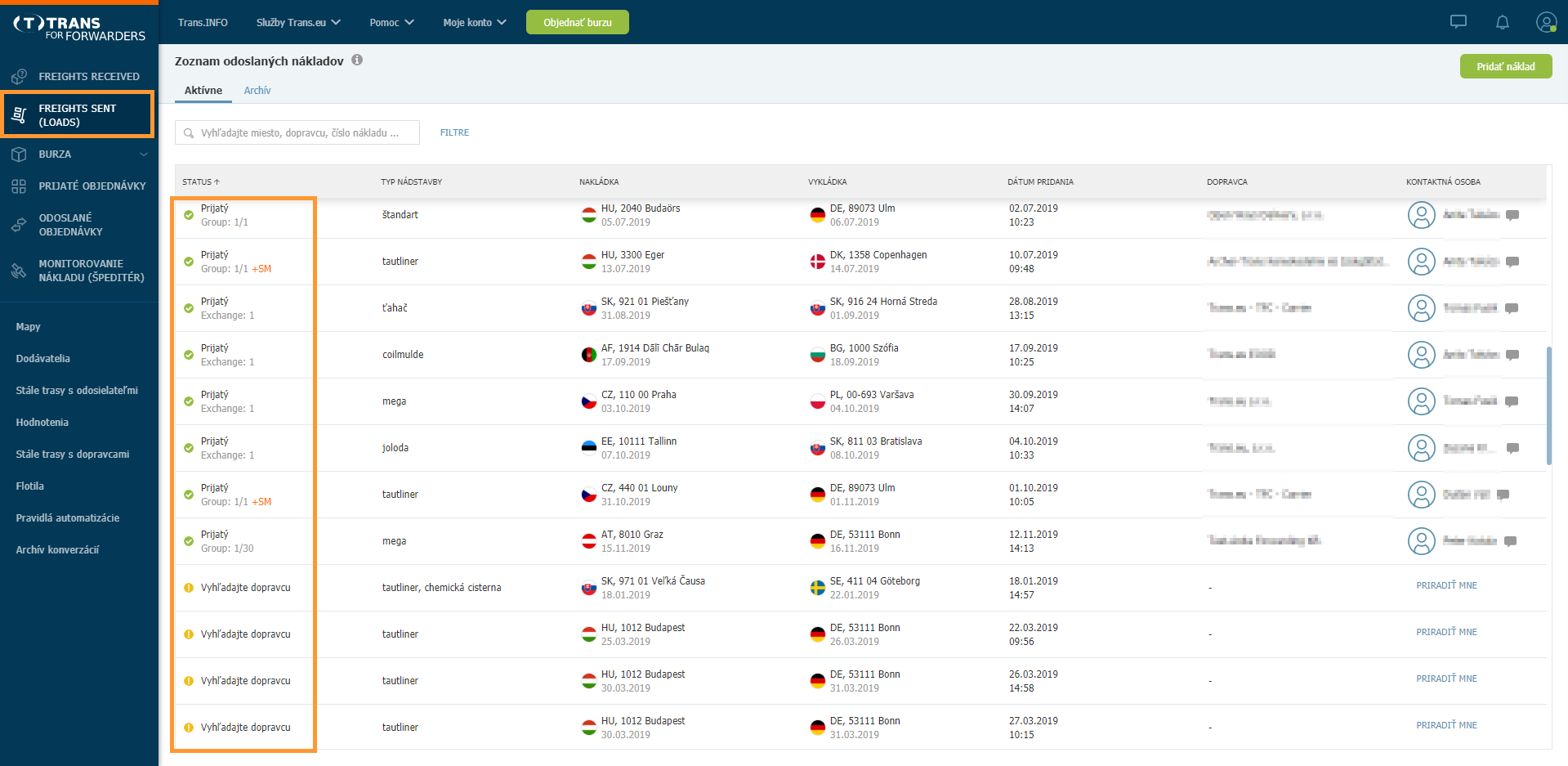Click the Freights Sent loads icon
The height and width of the screenshot is (766, 1568).
(x=20, y=115)
